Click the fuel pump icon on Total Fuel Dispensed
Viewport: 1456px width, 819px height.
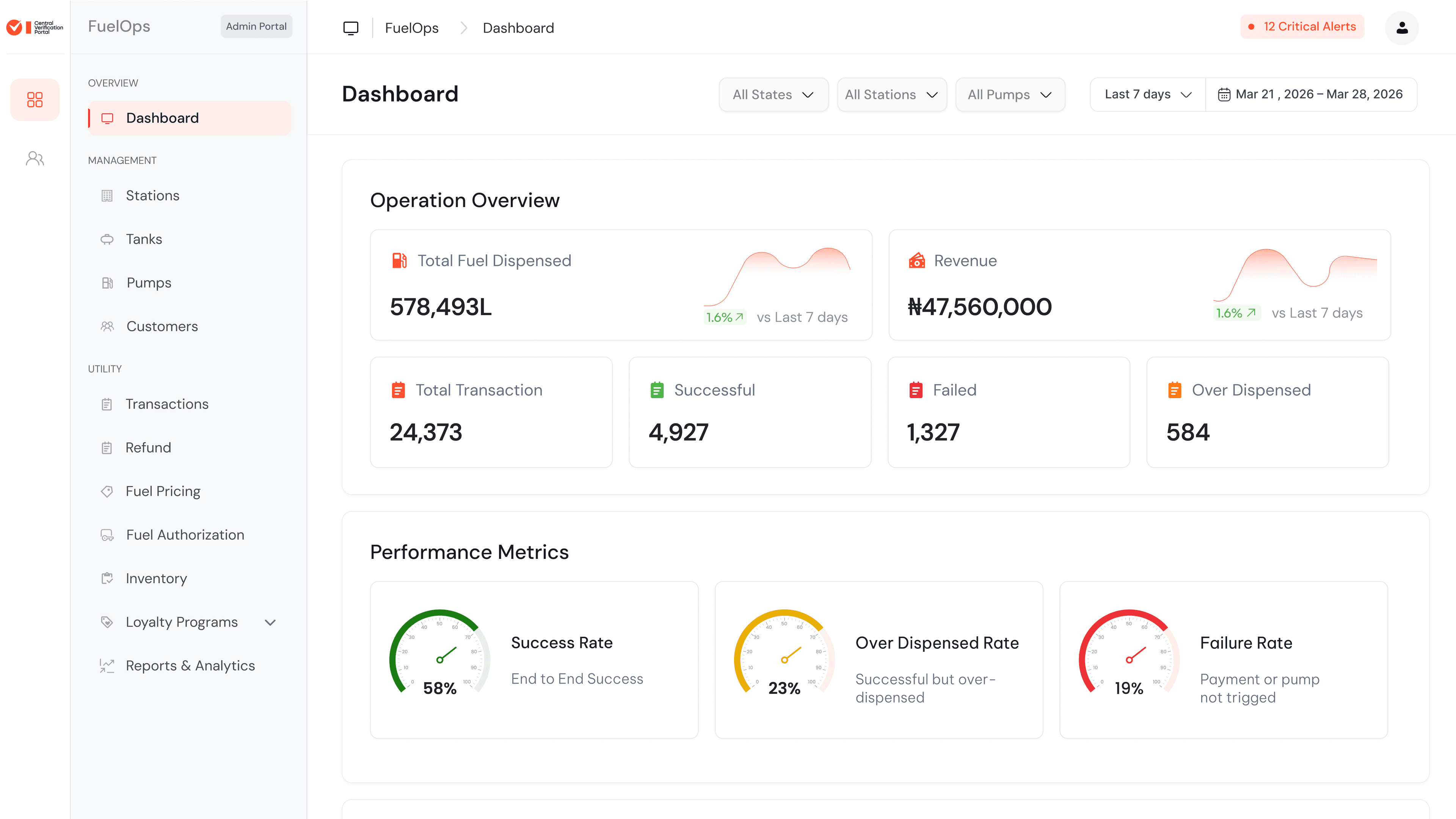400,260
